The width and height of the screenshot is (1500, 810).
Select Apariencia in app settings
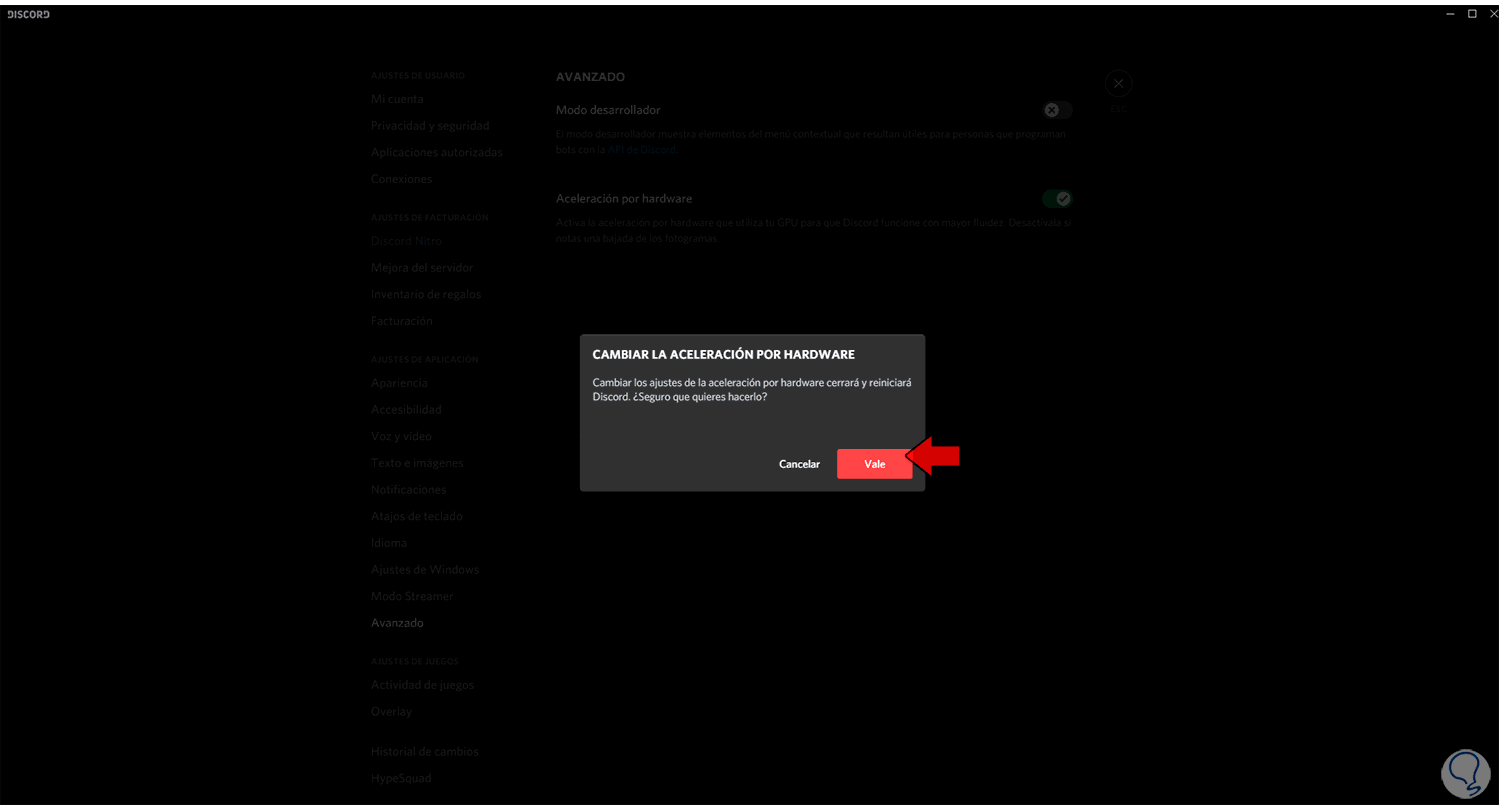399,383
